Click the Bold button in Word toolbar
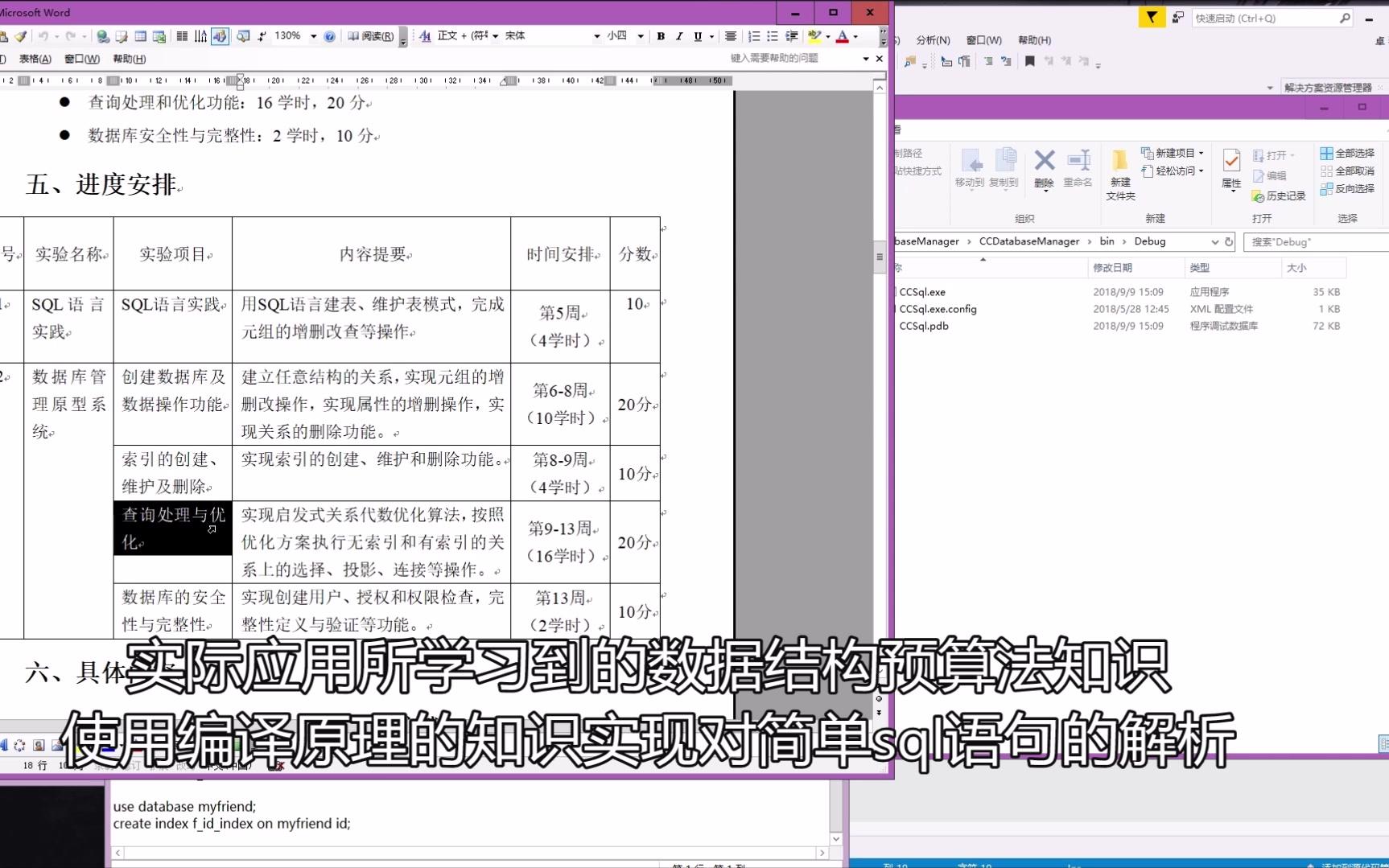1389x868 pixels. pos(661,36)
